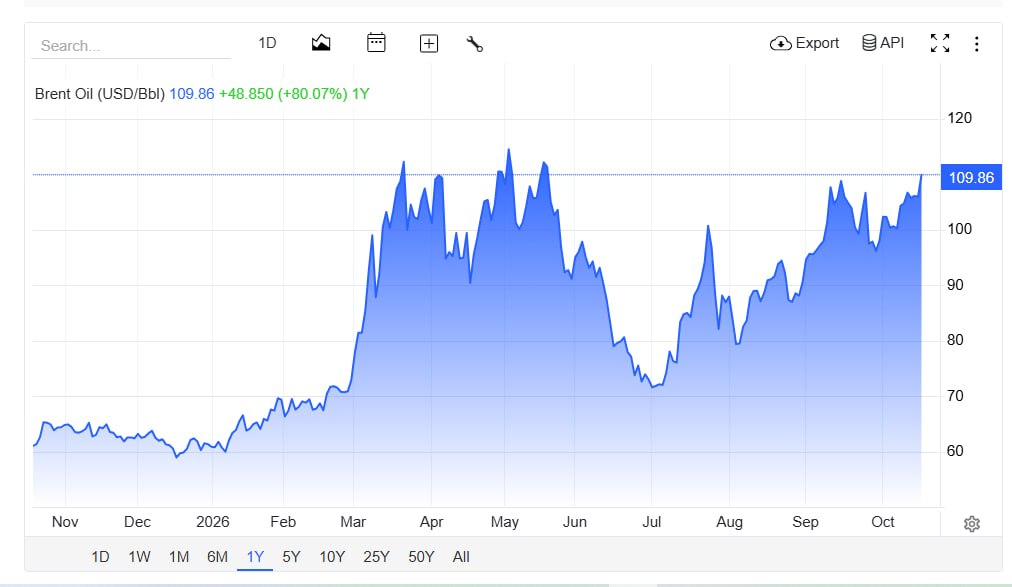Open the chart type icon

[x=321, y=43]
